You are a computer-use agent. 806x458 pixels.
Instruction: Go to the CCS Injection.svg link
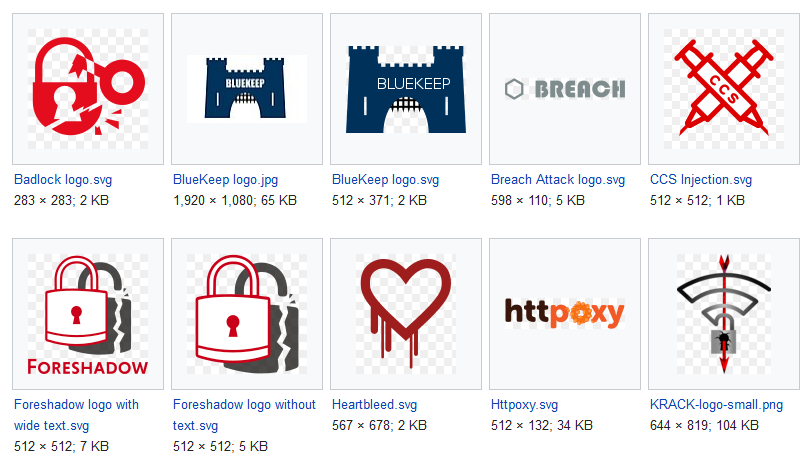(700, 180)
